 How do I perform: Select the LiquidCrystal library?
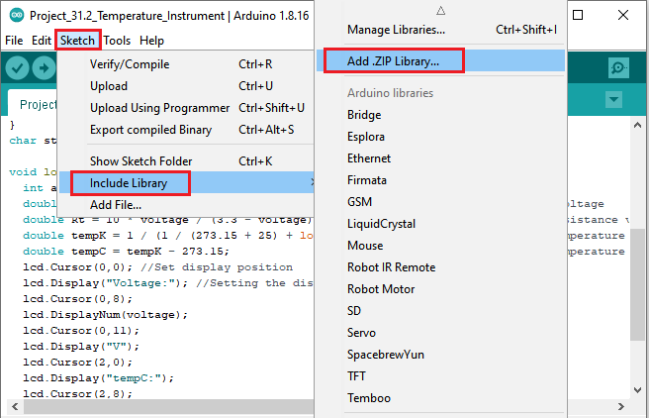(381, 224)
